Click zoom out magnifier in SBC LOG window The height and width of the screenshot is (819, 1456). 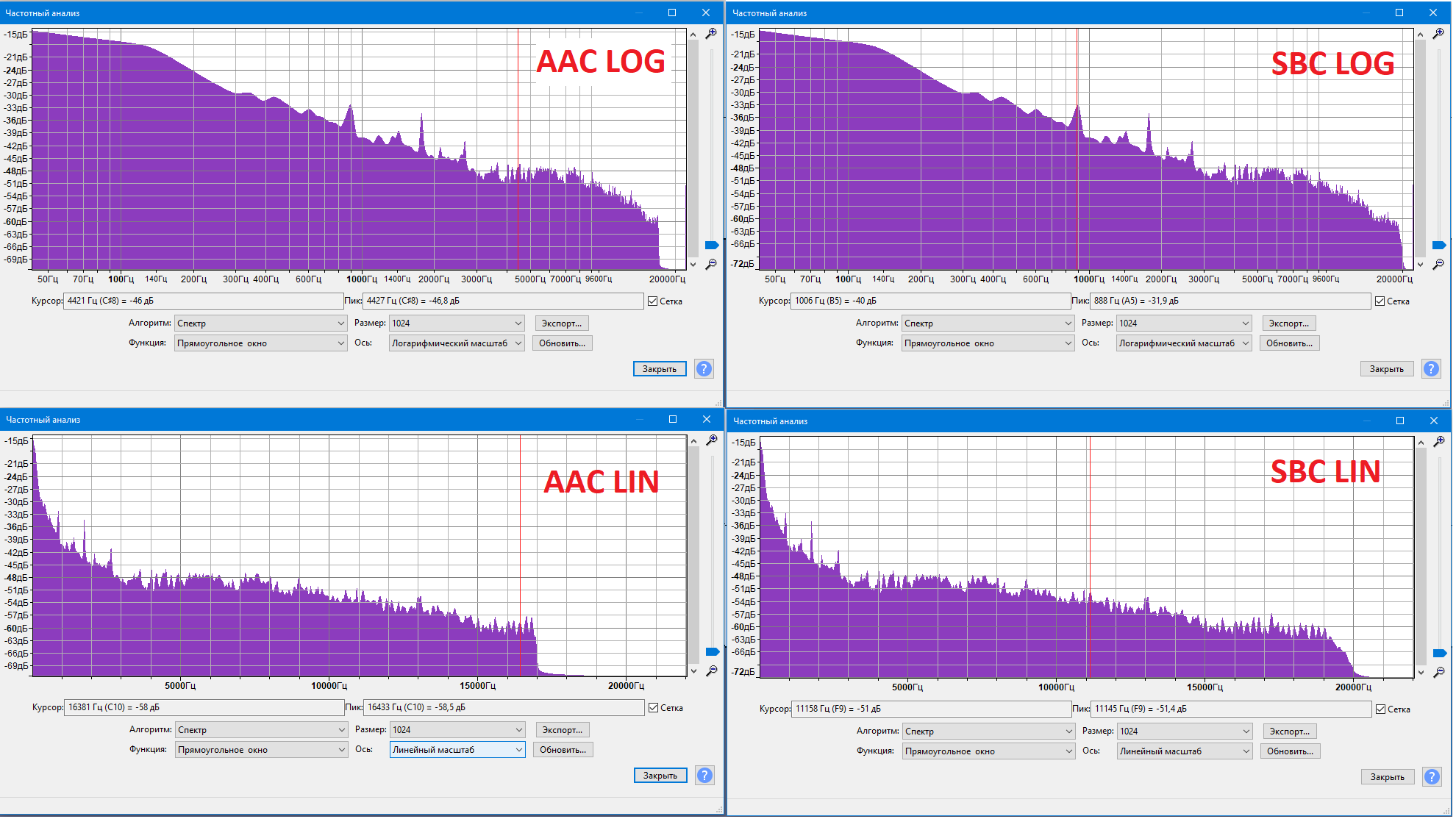(1438, 264)
